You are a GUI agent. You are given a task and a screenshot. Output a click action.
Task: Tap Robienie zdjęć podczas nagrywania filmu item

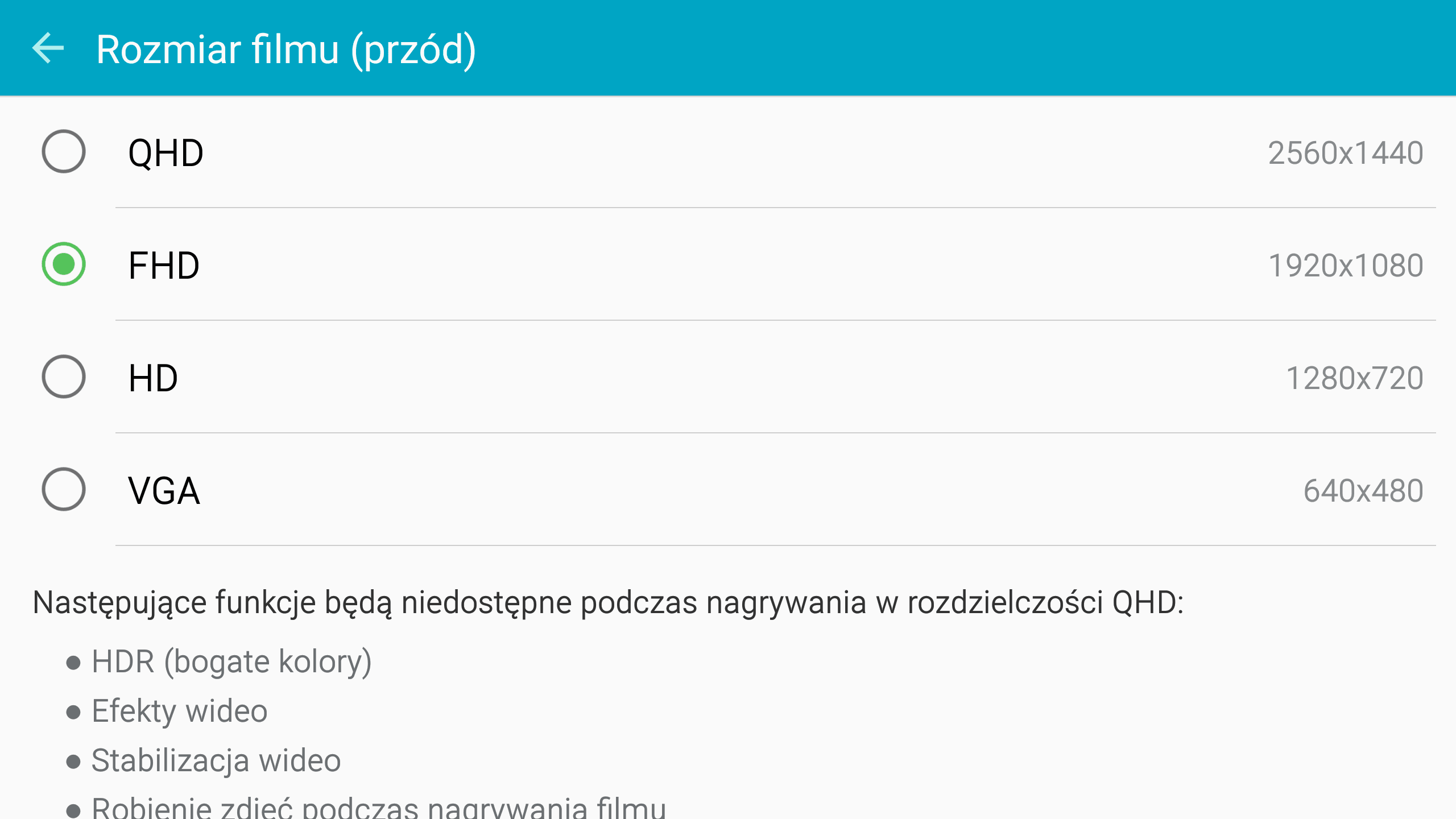[379, 808]
